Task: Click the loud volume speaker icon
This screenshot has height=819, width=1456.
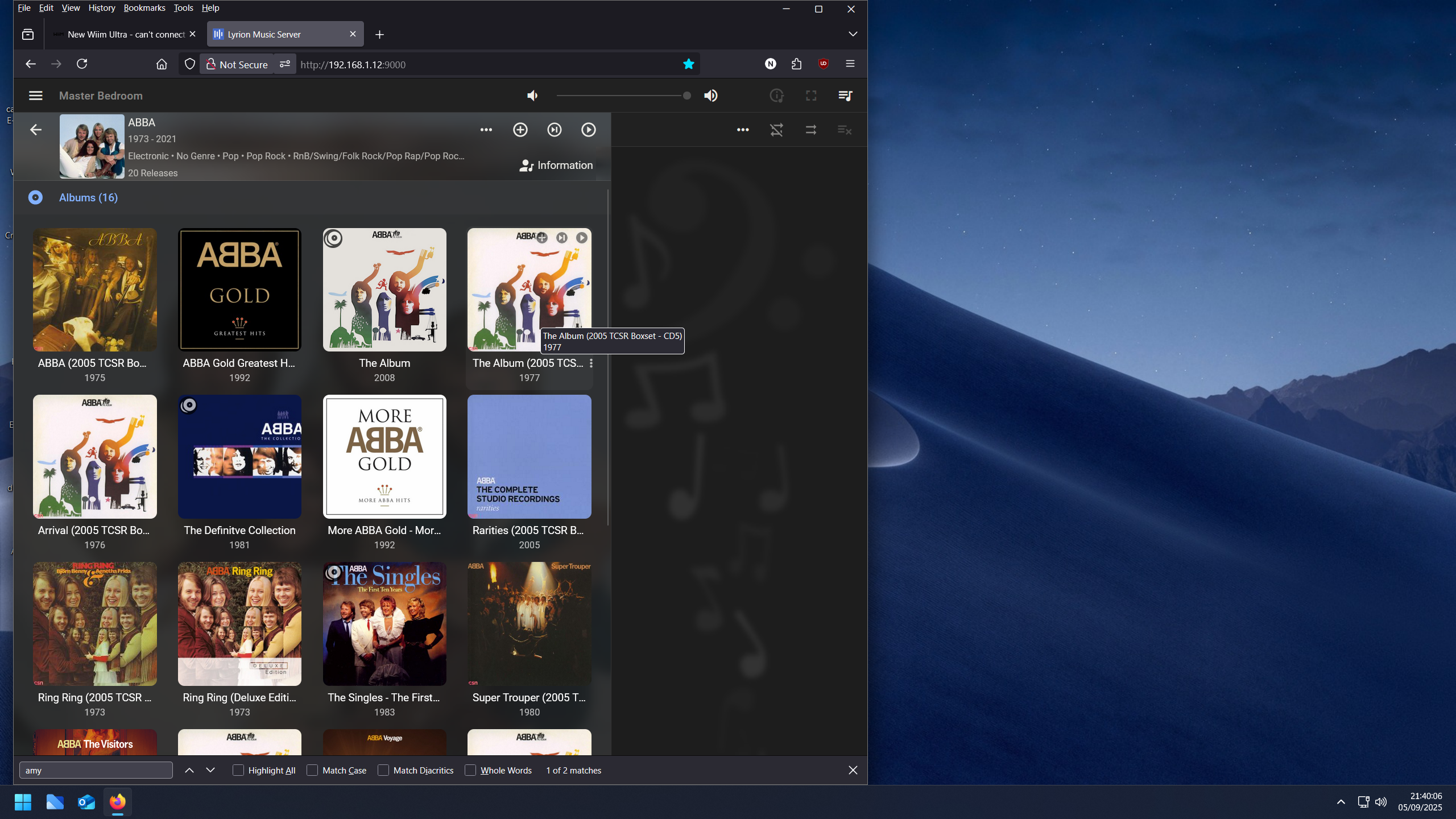Action: coord(710,96)
